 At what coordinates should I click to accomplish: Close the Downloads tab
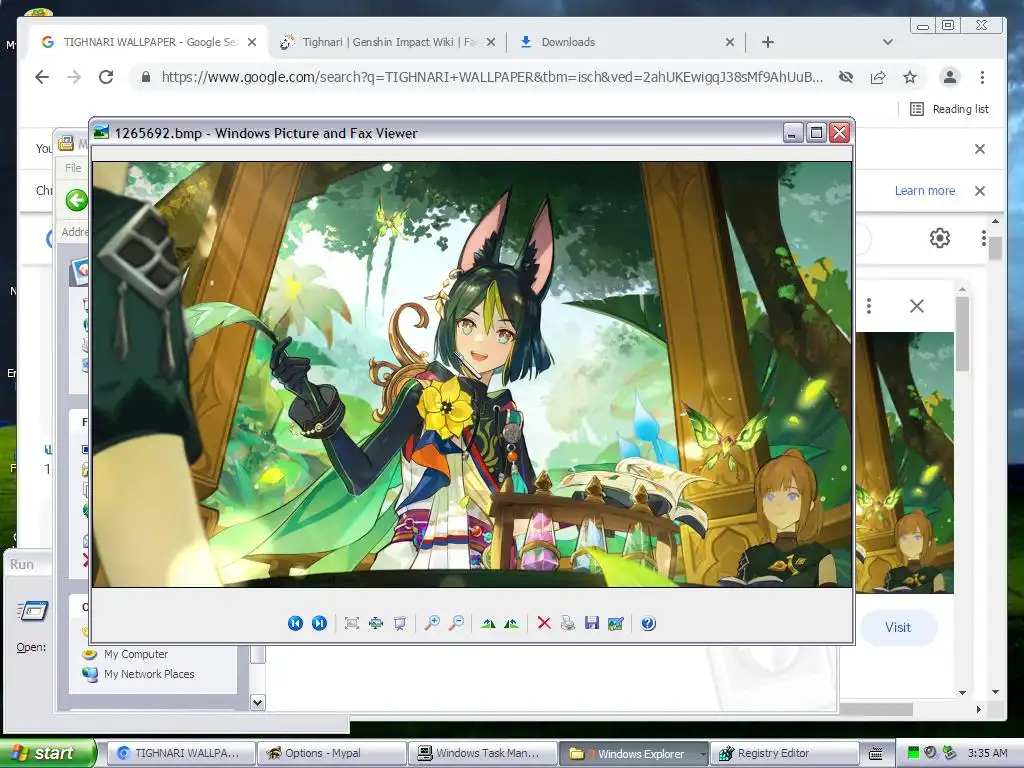coord(730,42)
